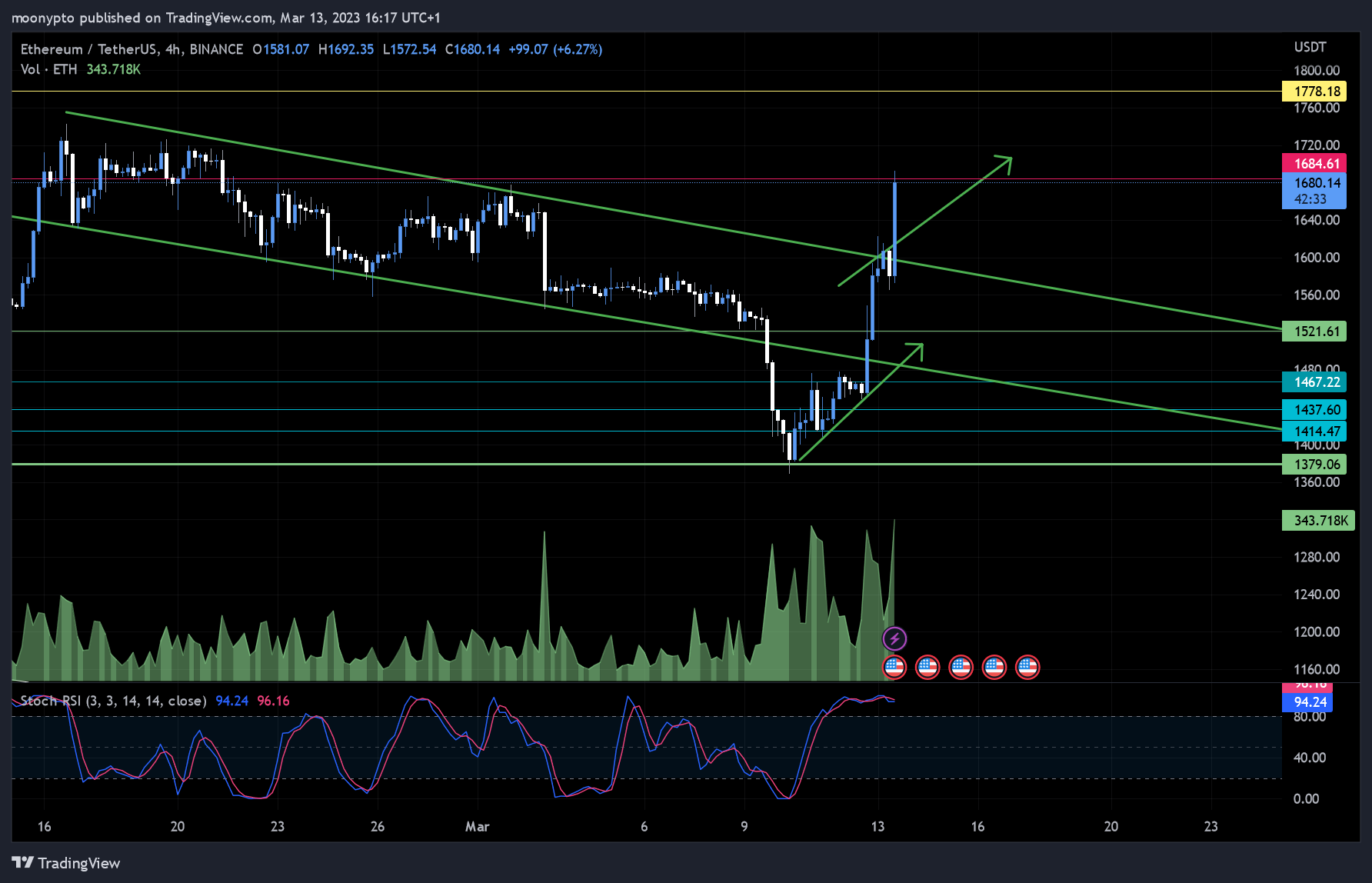Viewport: 1372px width, 883px height.
Task: Click the Stoch RSI red 96.16 value
Action: (273, 701)
